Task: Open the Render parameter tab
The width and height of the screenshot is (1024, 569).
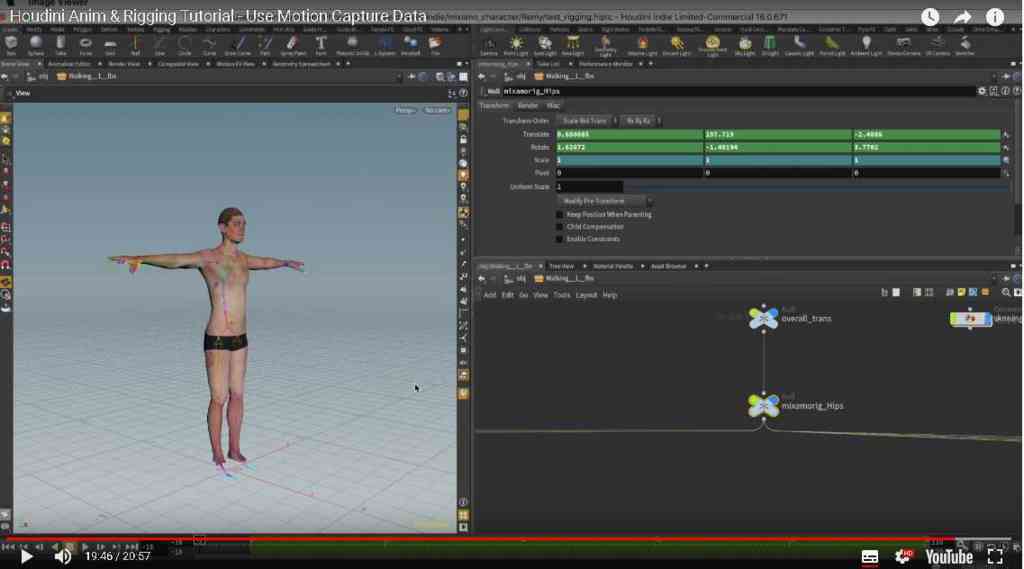Action: (x=528, y=105)
